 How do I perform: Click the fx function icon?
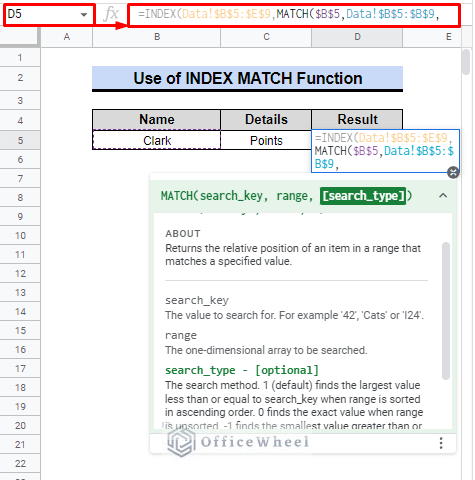(110, 14)
